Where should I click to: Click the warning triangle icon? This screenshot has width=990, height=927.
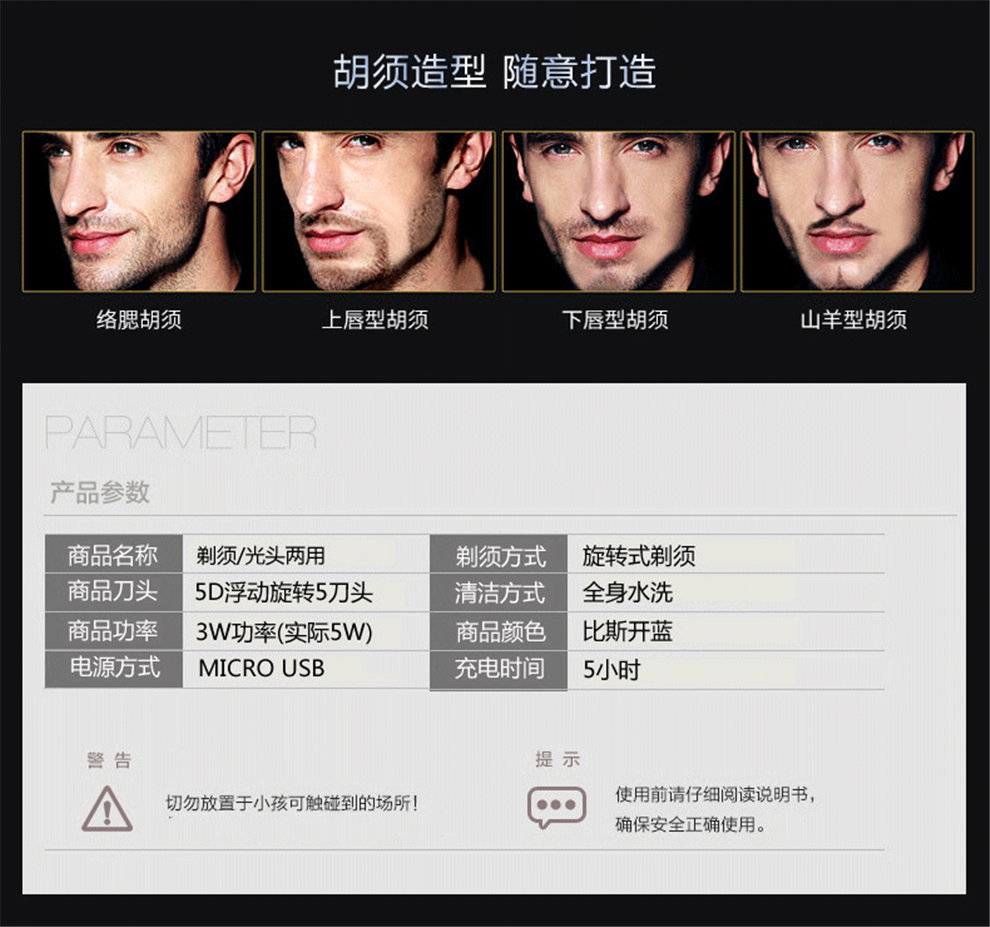(107, 808)
